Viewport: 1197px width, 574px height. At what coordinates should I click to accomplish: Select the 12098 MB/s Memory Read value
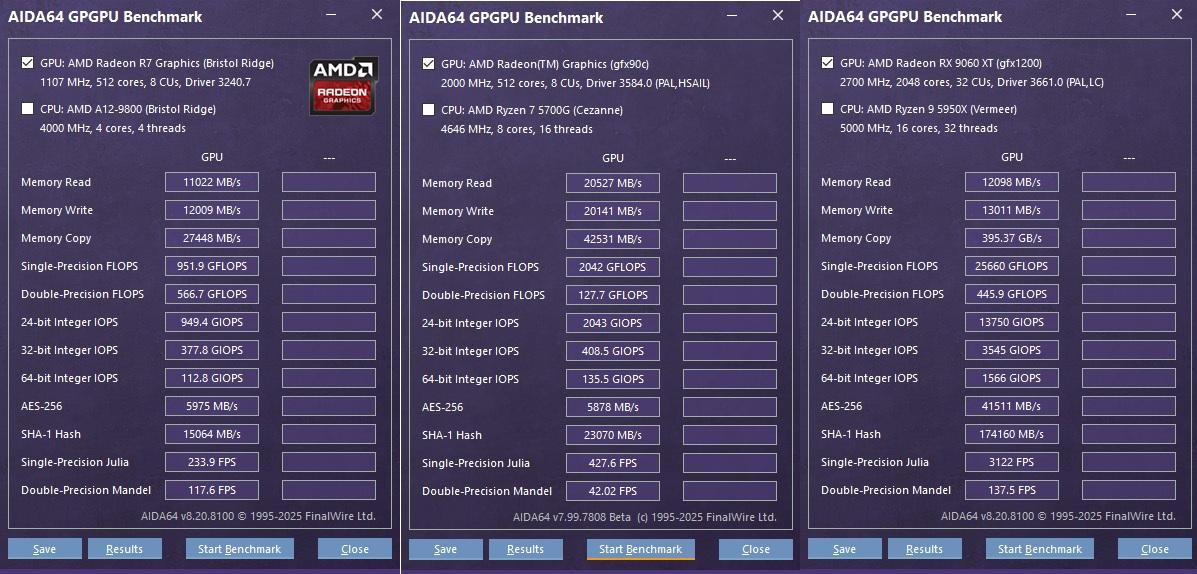1011,182
